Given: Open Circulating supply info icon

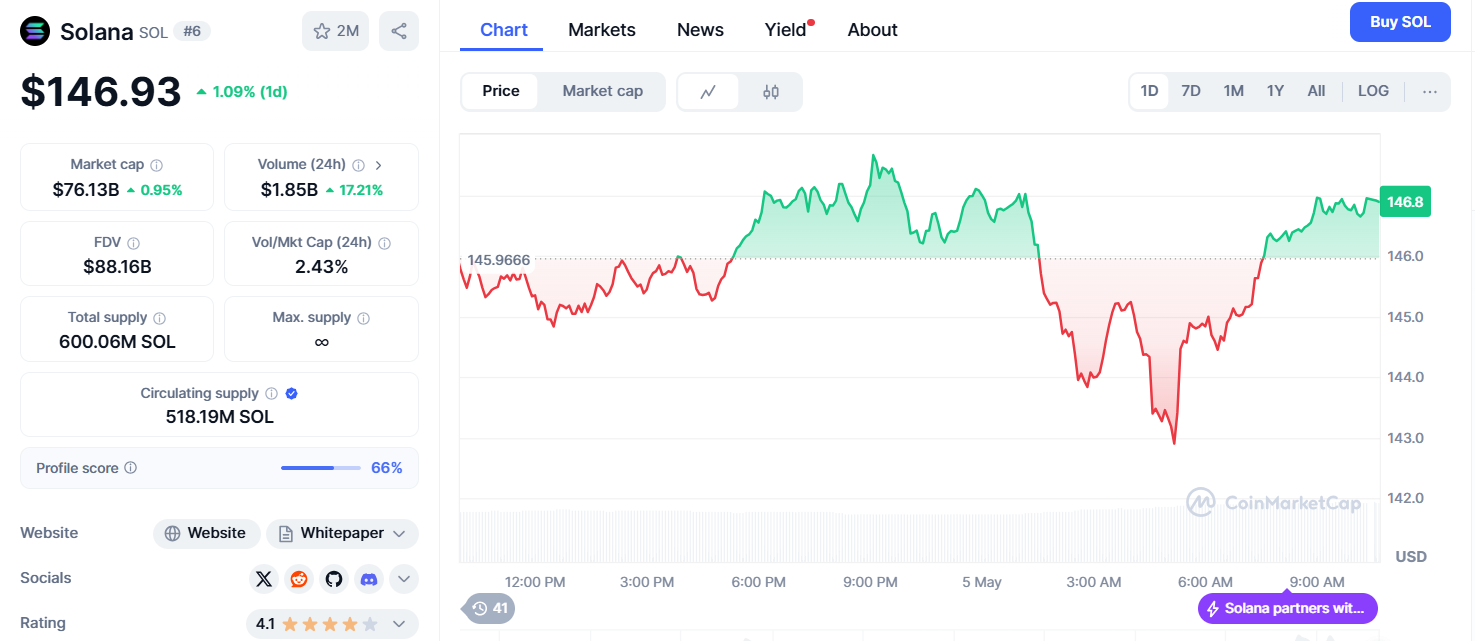Looking at the screenshot, I should (271, 394).
